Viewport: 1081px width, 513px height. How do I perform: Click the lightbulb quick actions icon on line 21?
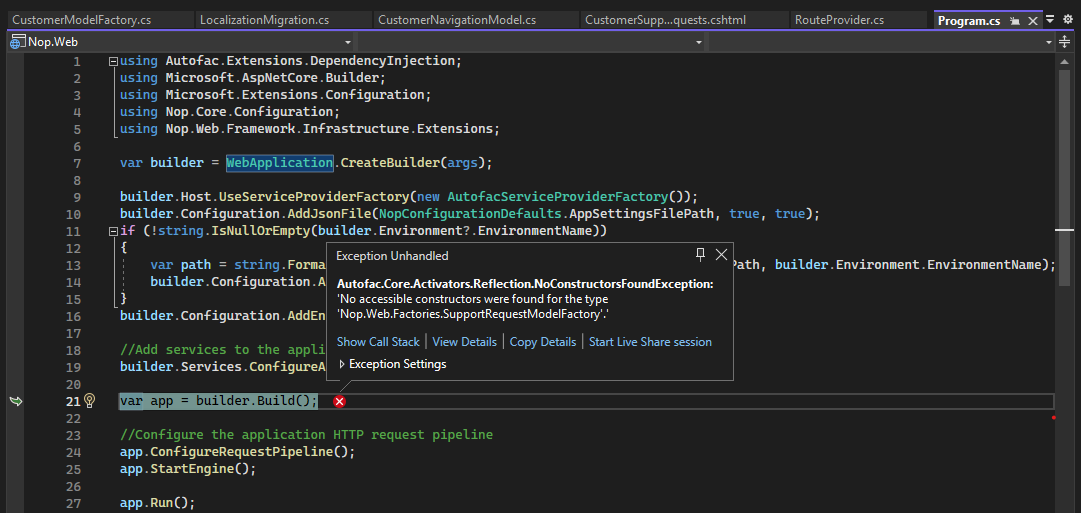coord(90,401)
